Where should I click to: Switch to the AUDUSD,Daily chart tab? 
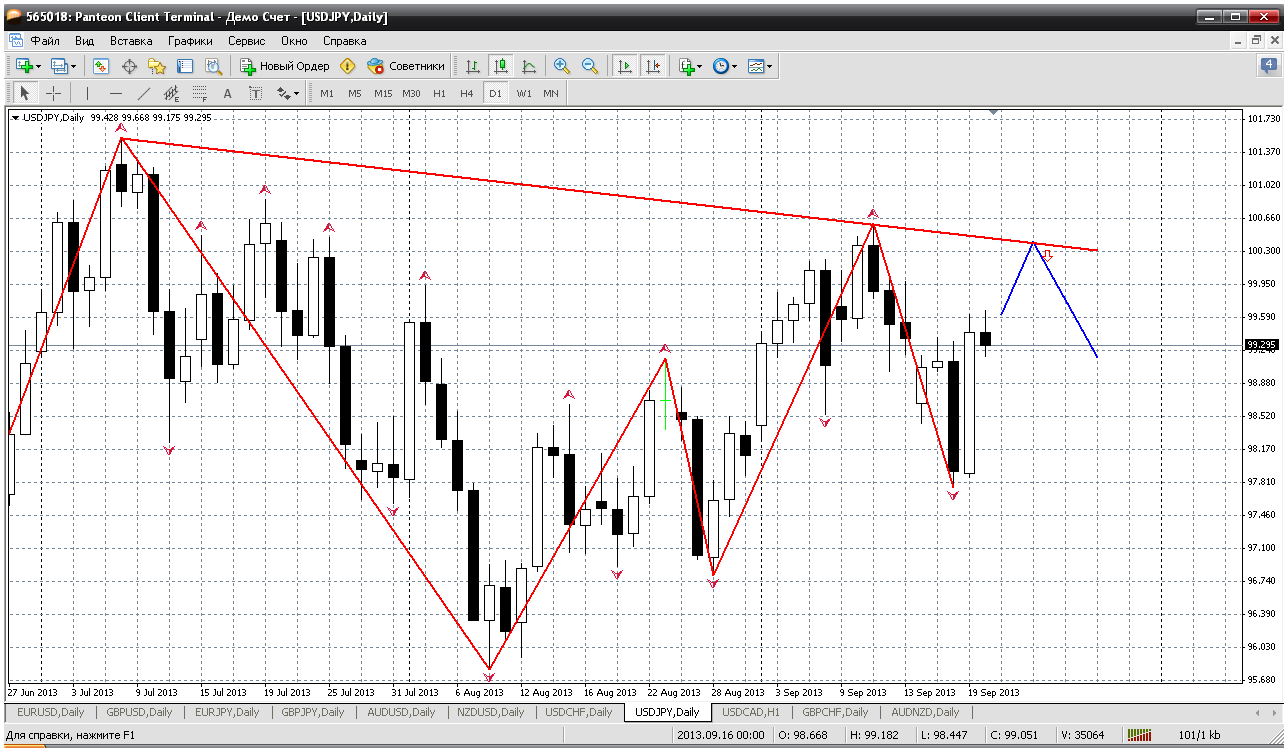(x=403, y=712)
